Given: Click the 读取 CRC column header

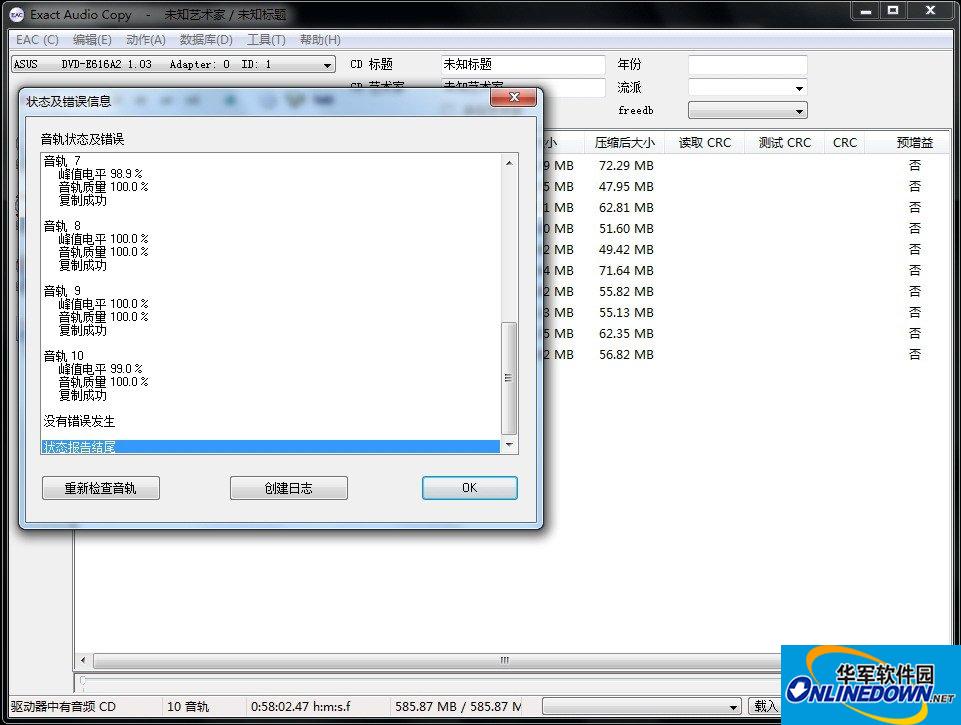Looking at the screenshot, I should (x=704, y=143).
